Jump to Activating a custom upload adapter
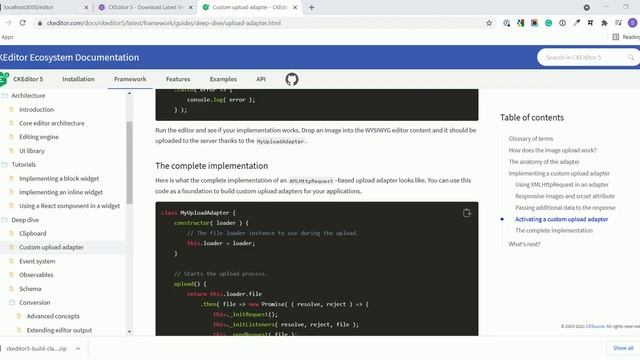 pyautogui.click(x=561, y=219)
